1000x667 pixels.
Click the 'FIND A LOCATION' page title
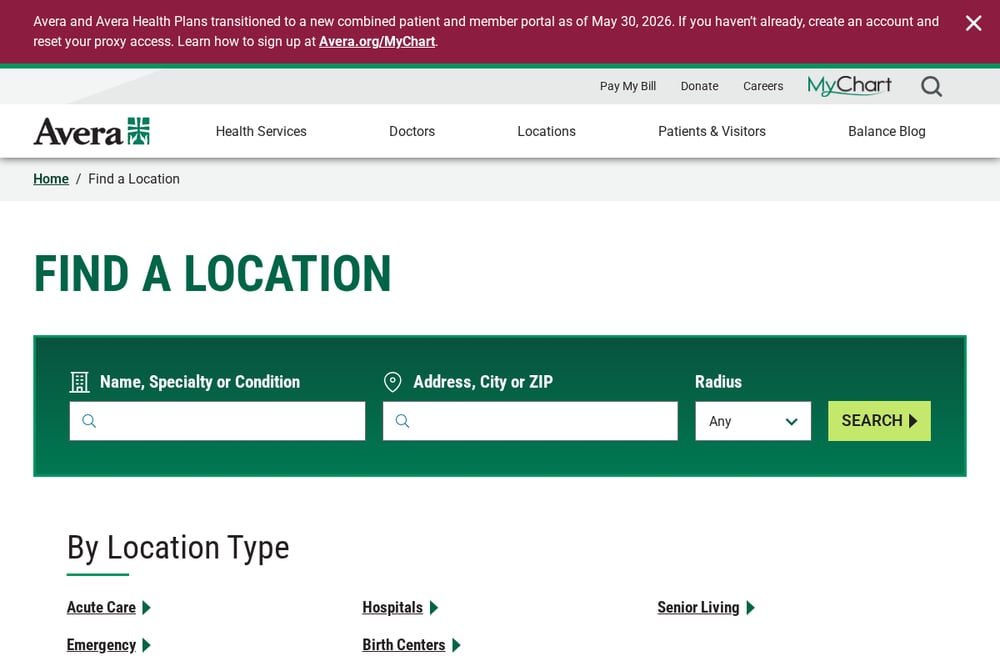pyautogui.click(x=212, y=274)
